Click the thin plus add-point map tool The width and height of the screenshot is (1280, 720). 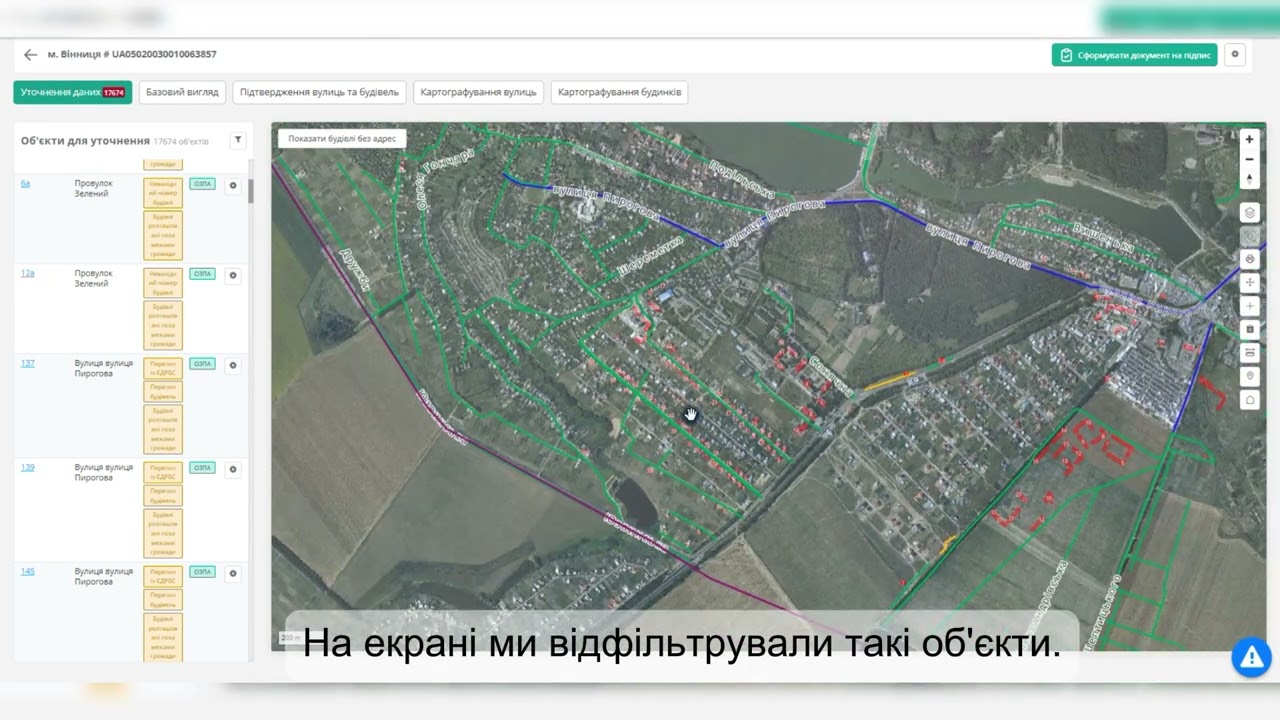tap(1249, 306)
